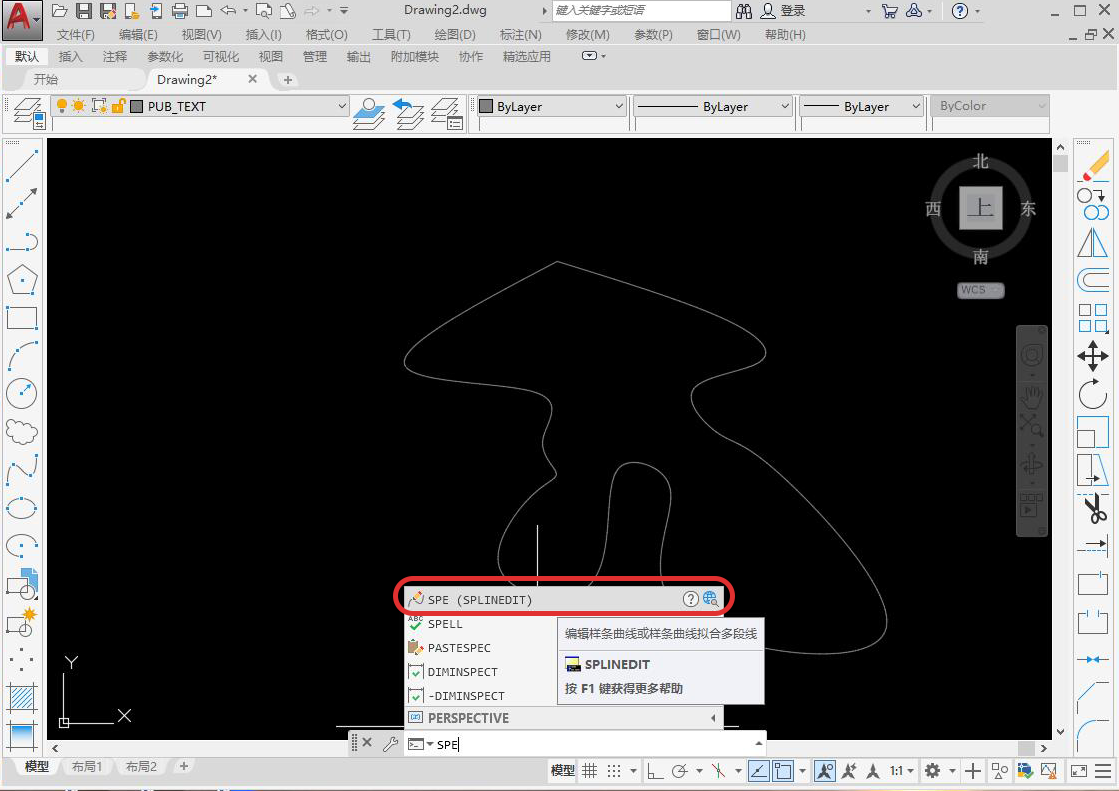This screenshot has height=791, width=1119.
Task: Choose SPELL from command suggestions
Action: (445, 623)
